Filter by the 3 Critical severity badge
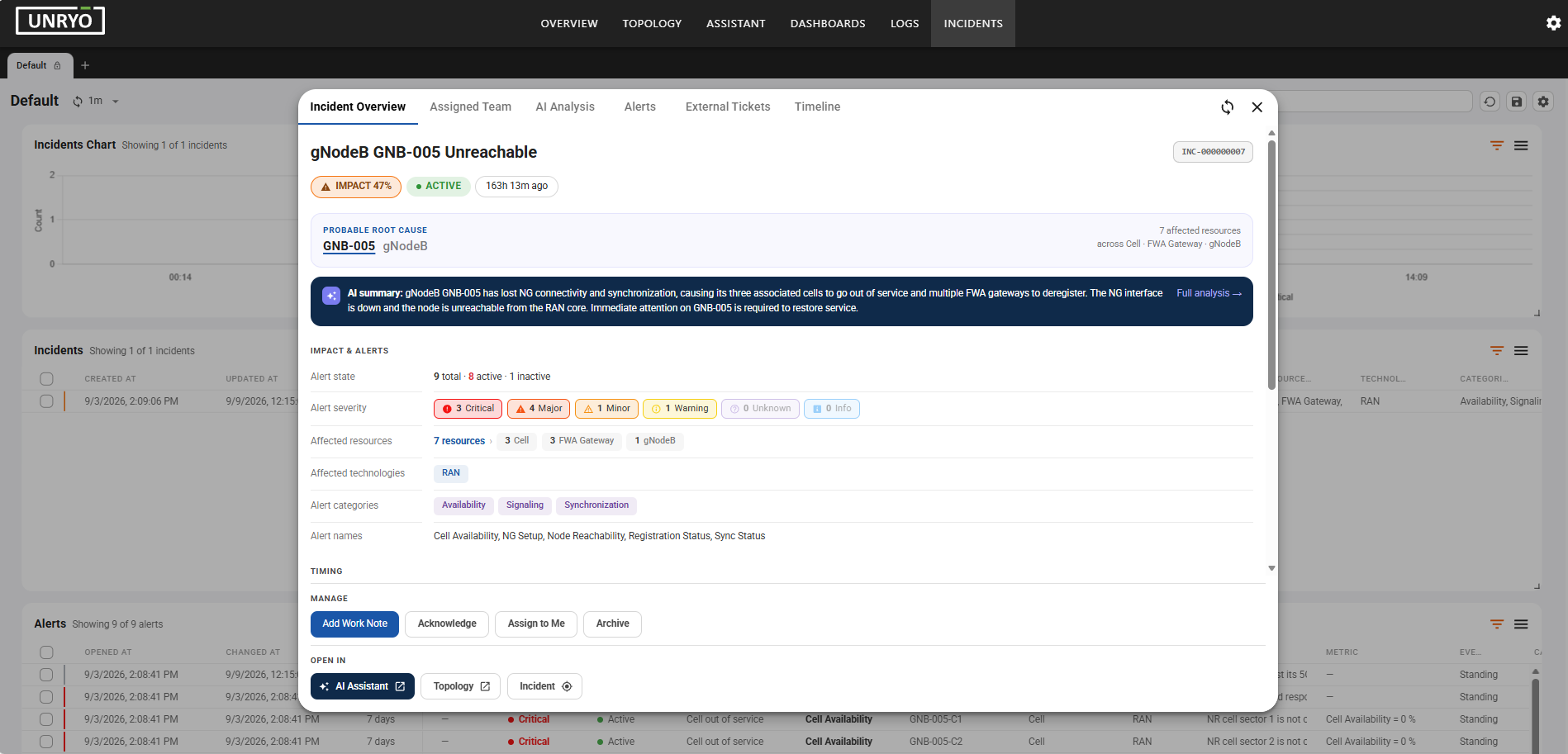Screen dimensions: 1568x754 coord(468,409)
